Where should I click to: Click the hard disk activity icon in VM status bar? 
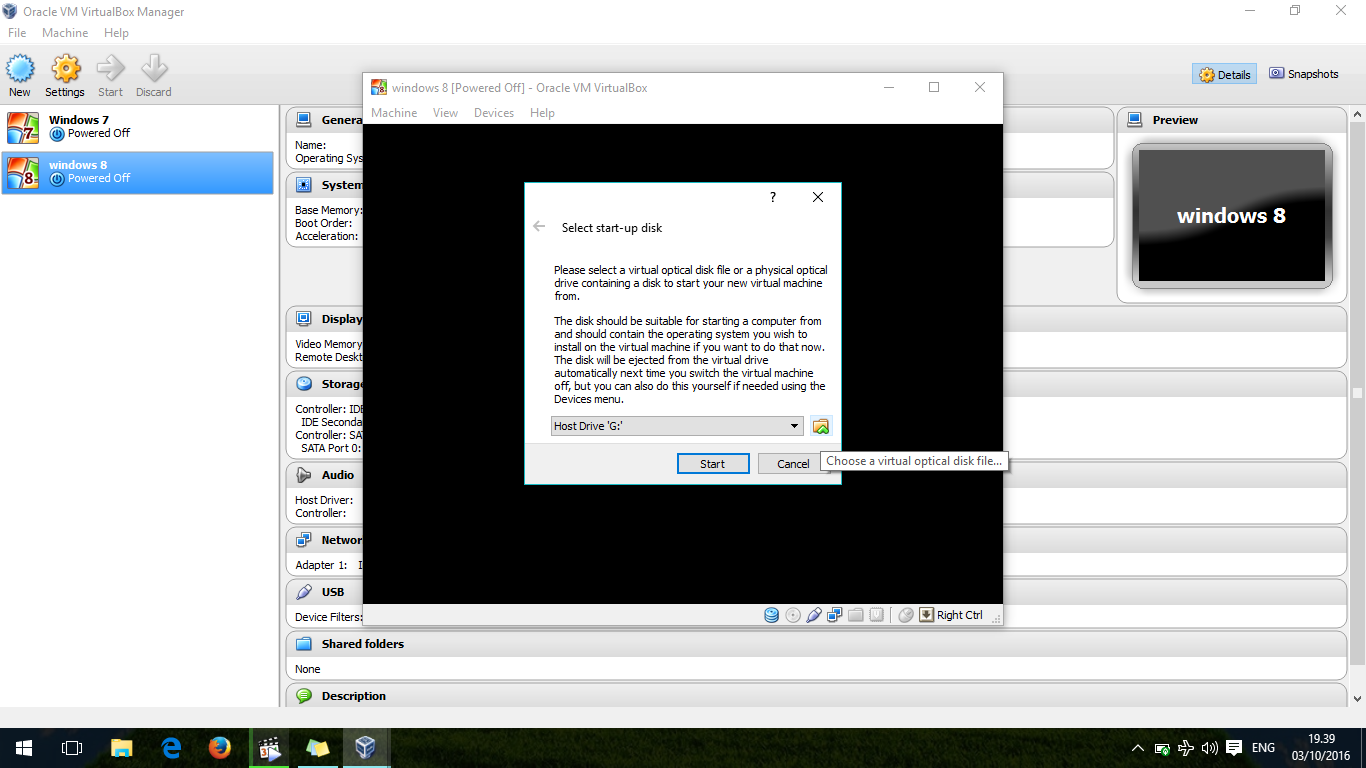[771, 615]
